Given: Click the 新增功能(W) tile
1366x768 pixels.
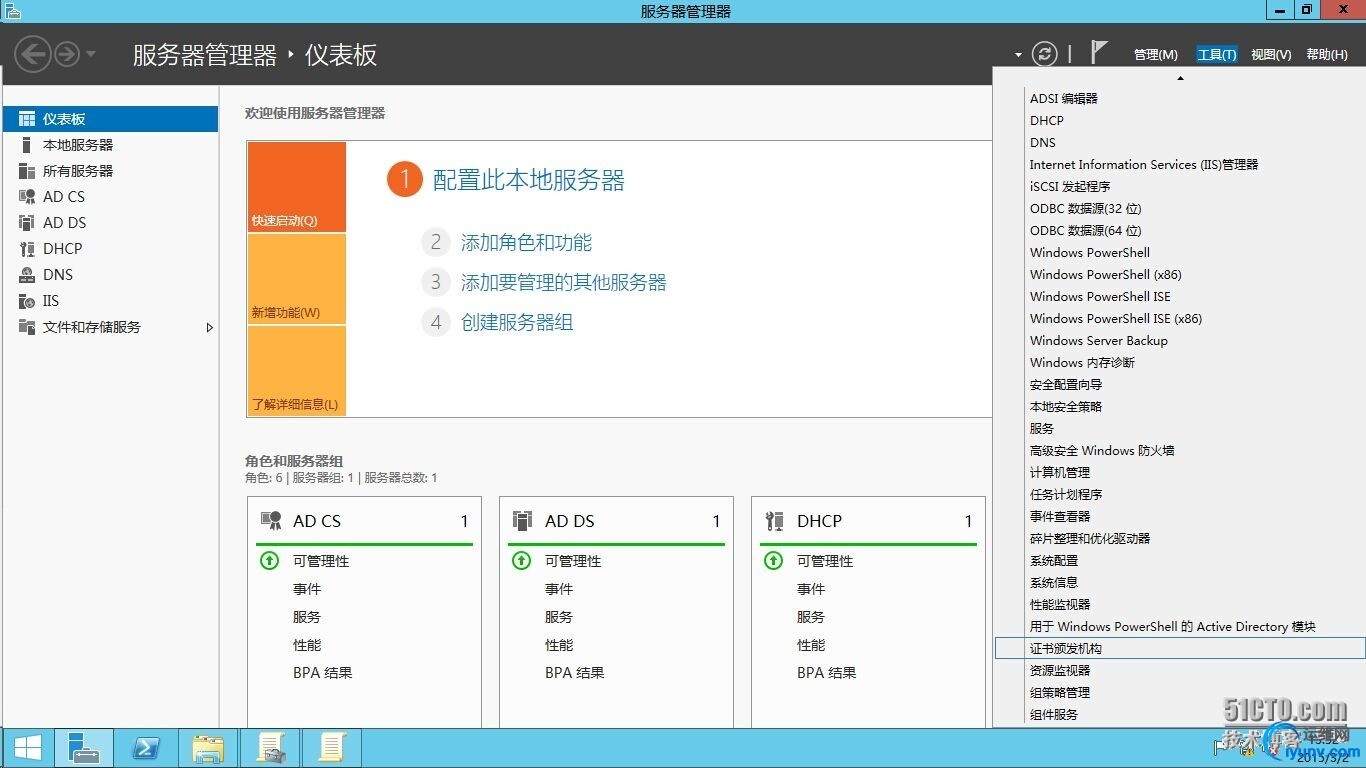Looking at the screenshot, I should (x=297, y=279).
